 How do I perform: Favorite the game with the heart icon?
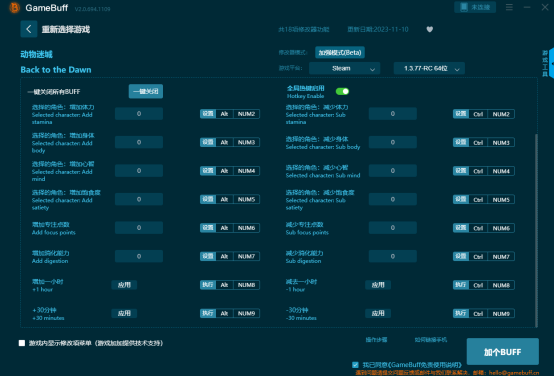click(430, 29)
